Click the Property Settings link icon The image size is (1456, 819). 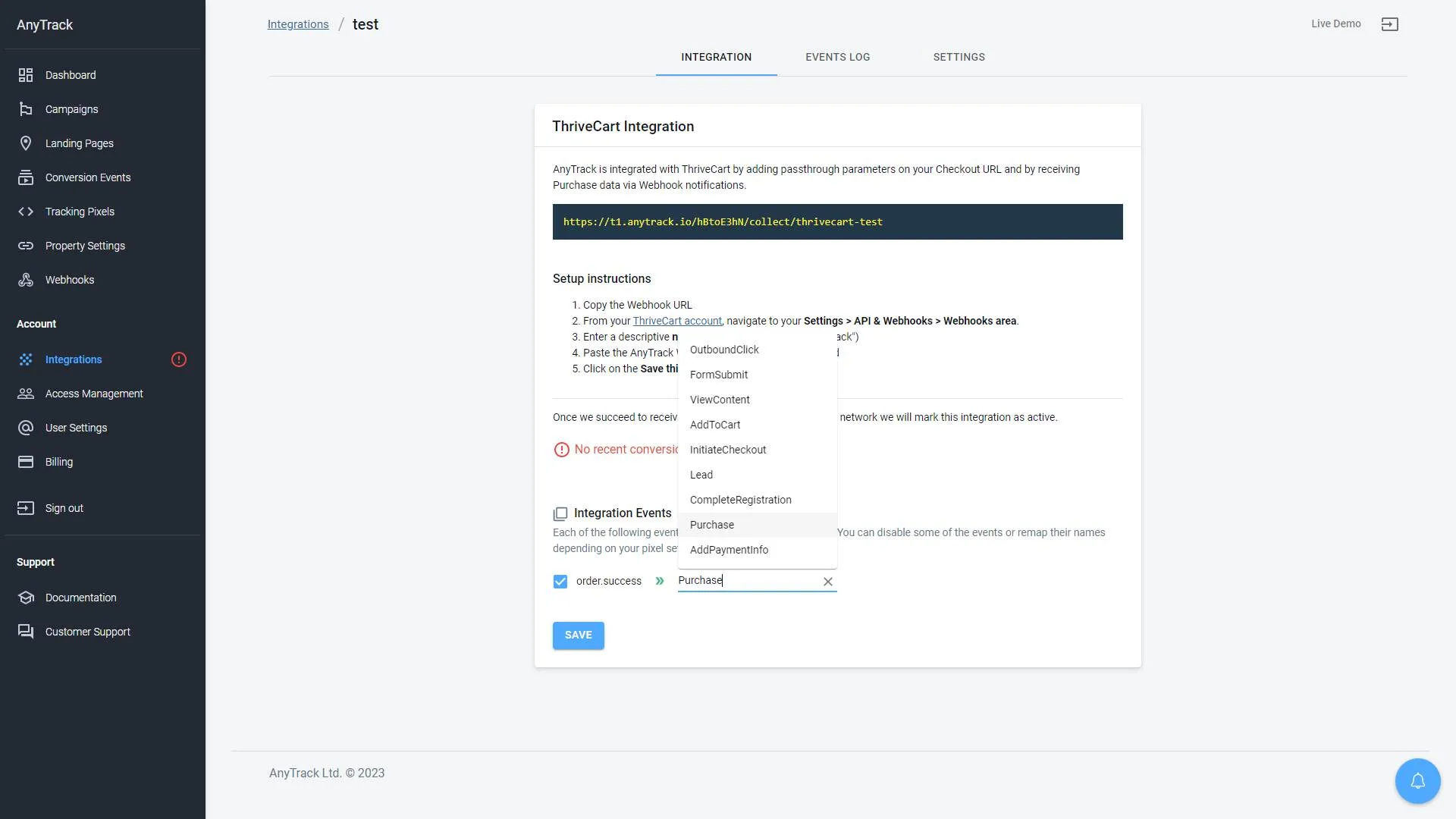tap(26, 246)
